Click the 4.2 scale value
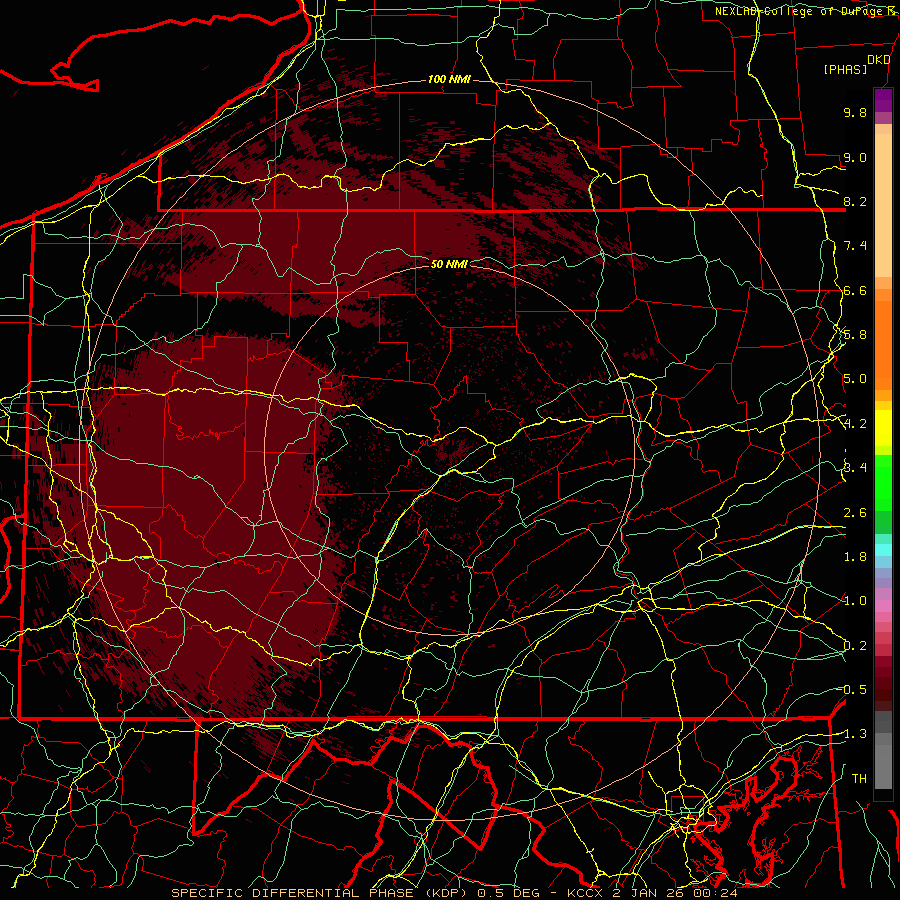 [x=855, y=424]
